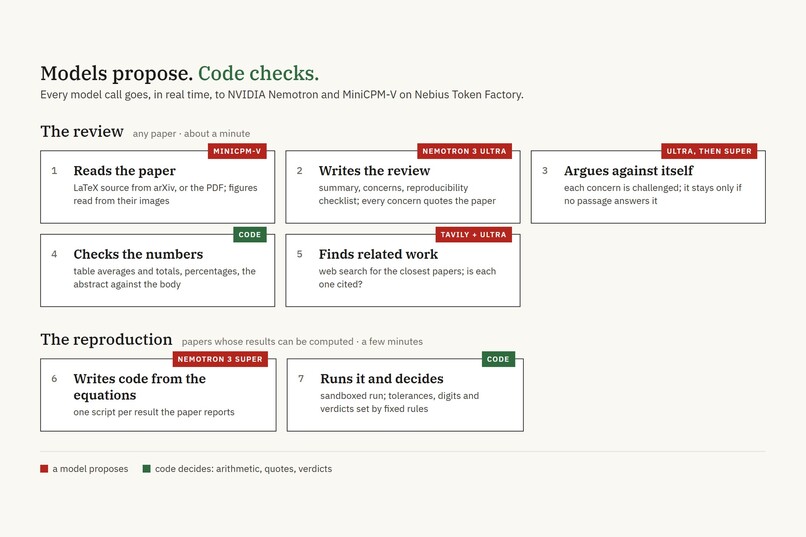
Task: Click 'one script per result' description
Action: point(154,412)
